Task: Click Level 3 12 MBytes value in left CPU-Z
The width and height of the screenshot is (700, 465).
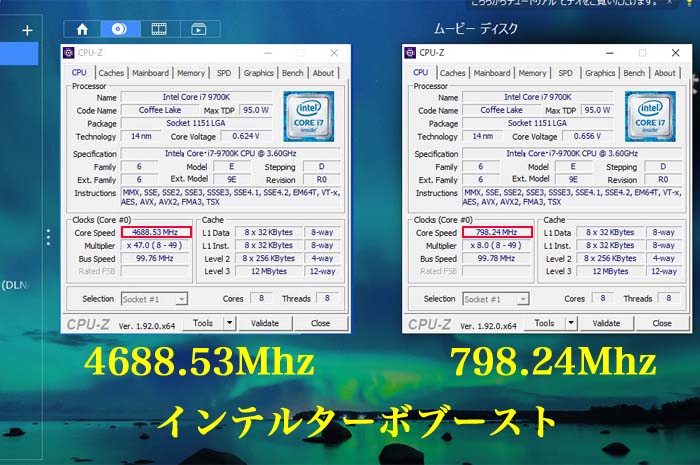Action: [x=269, y=271]
